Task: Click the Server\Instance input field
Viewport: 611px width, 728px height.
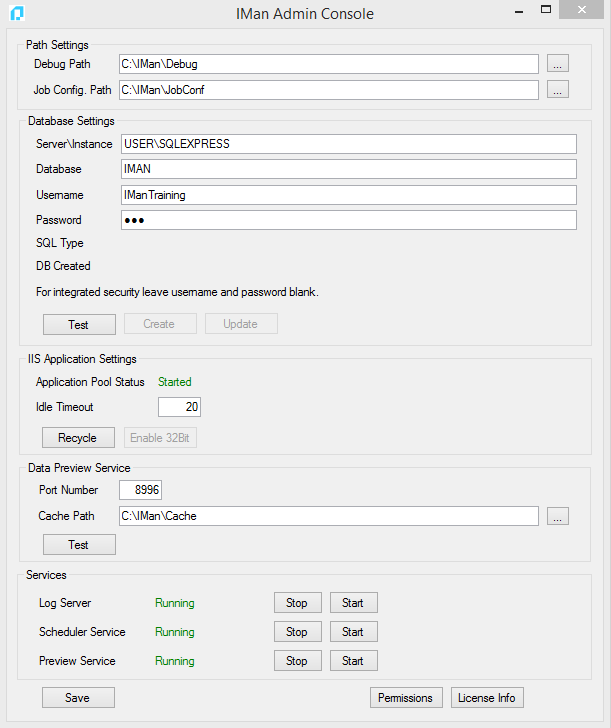Action: coord(348,144)
